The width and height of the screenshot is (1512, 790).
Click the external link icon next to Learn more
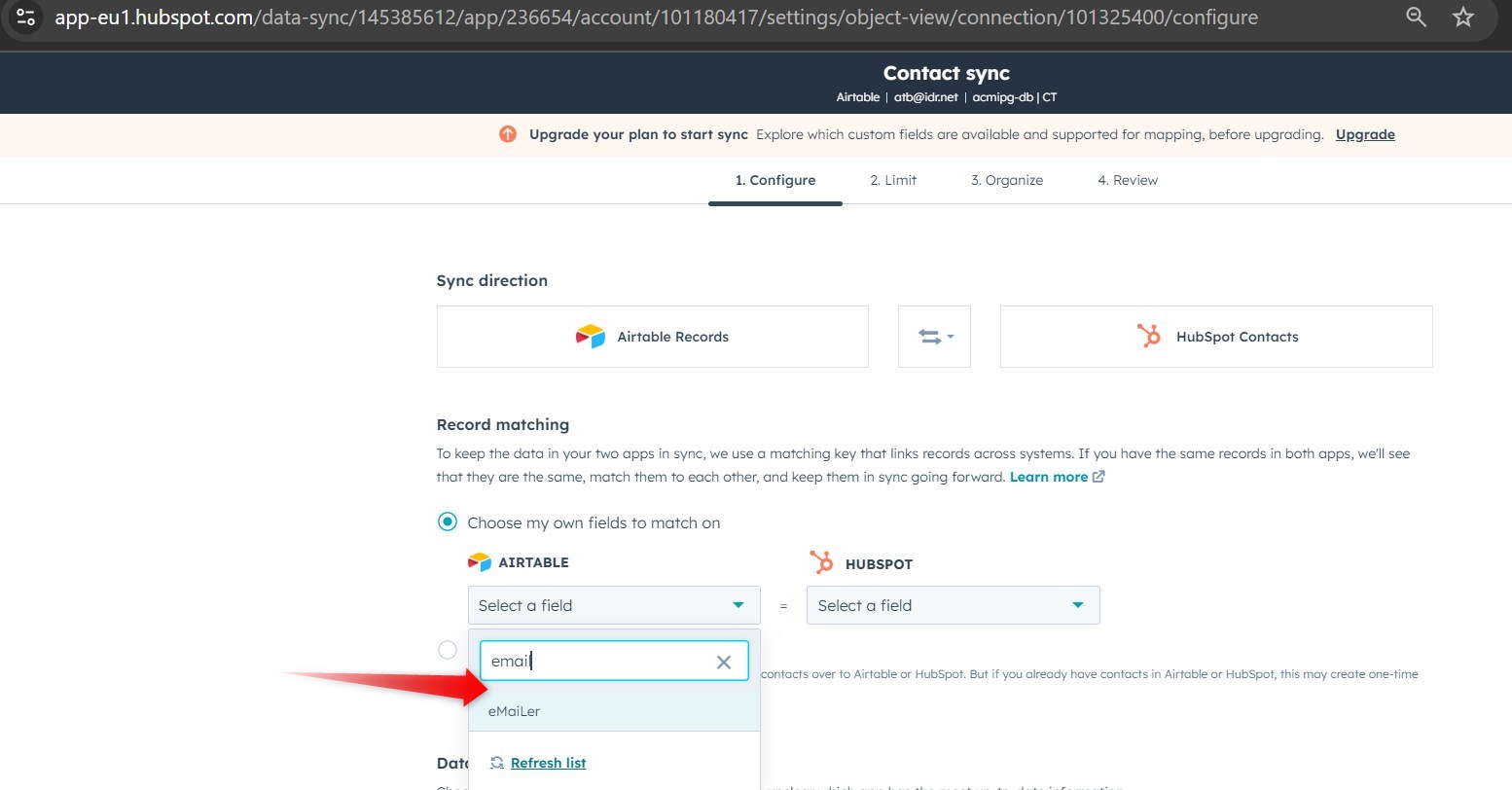click(x=1098, y=477)
